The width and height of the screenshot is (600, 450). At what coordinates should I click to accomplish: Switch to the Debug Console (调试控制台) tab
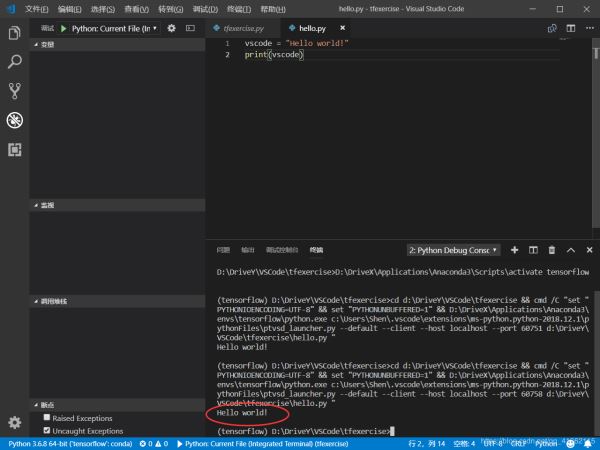[282, 250]
